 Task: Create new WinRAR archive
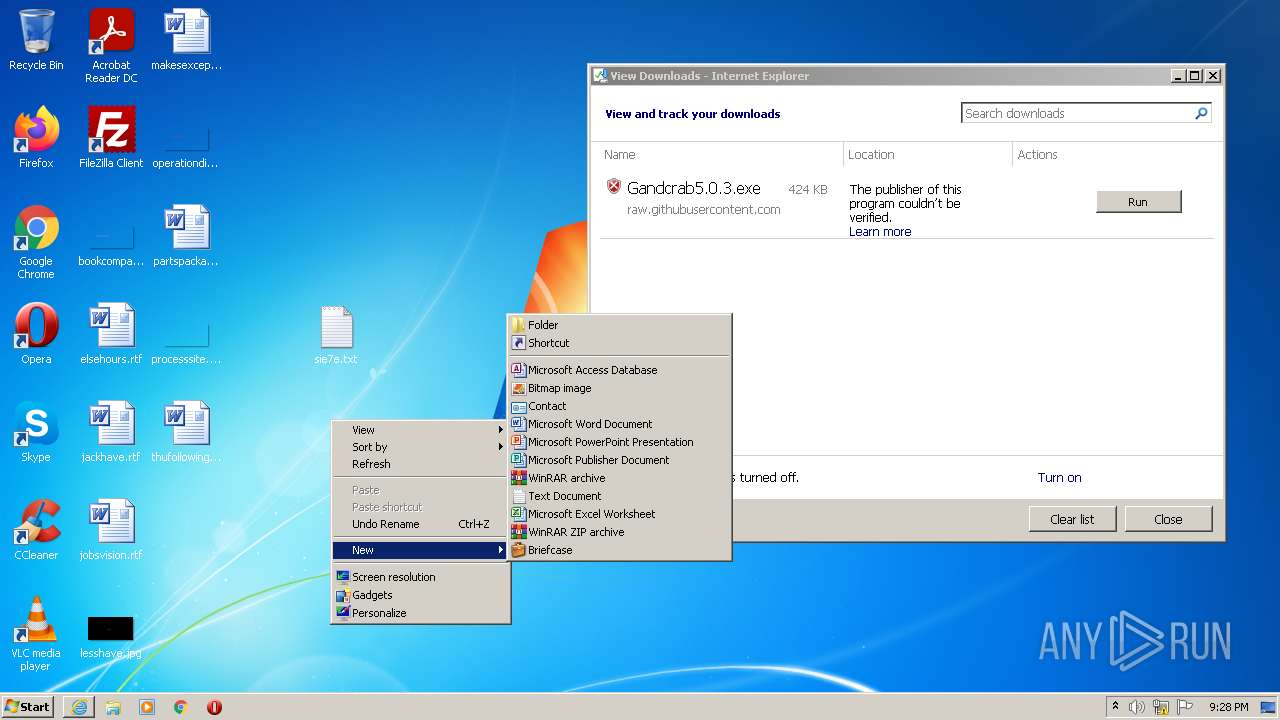pyautogui.click(x=620, y=478)
